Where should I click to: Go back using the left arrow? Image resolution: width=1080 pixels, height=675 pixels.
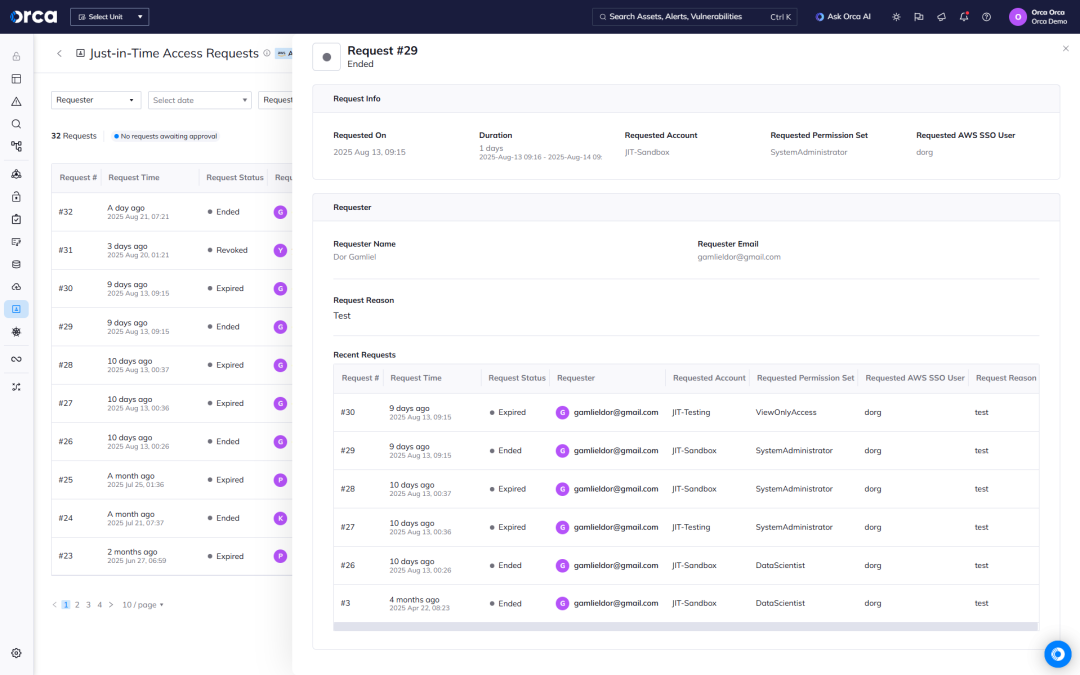[59, 53]
